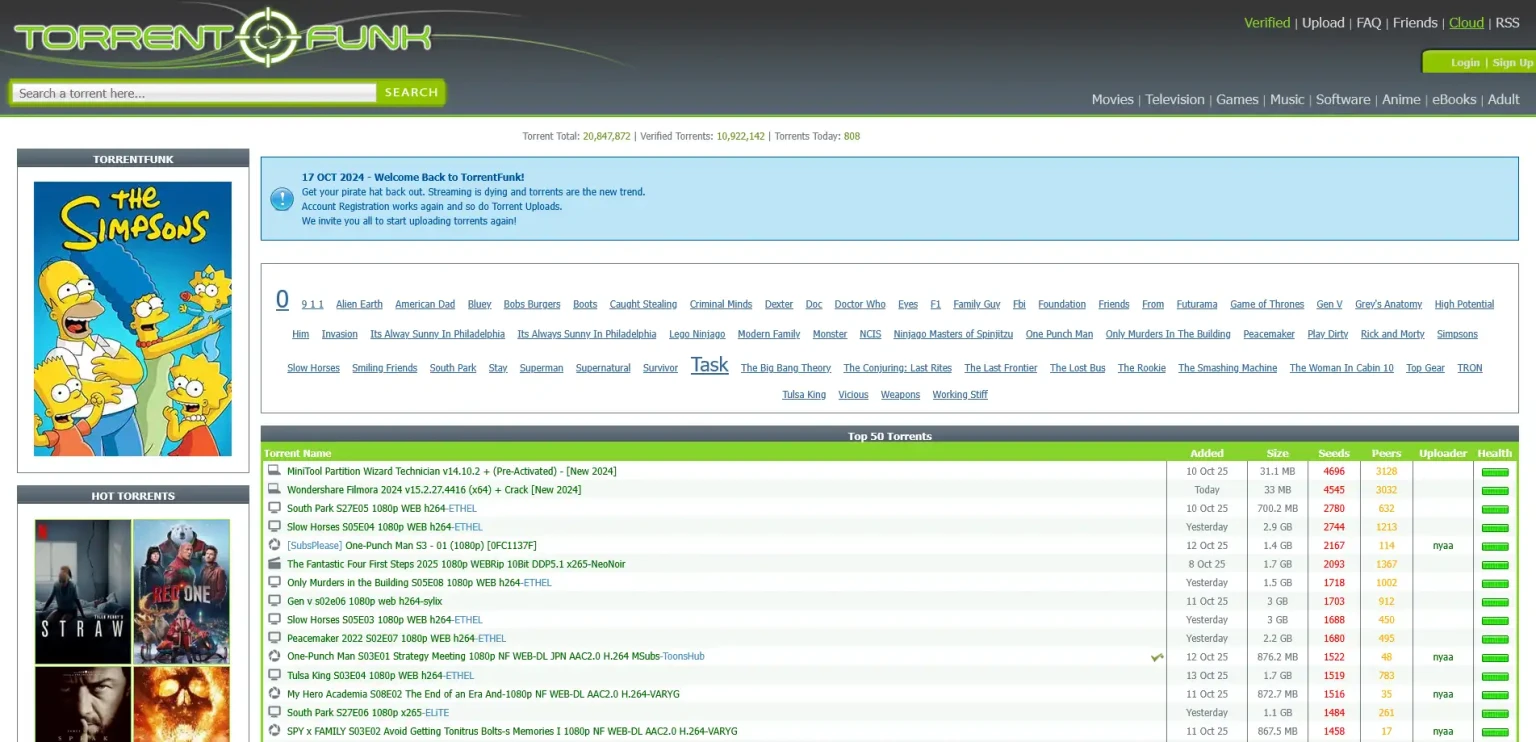
Task: Sort by the Added column header
Action: (1207, 453)
